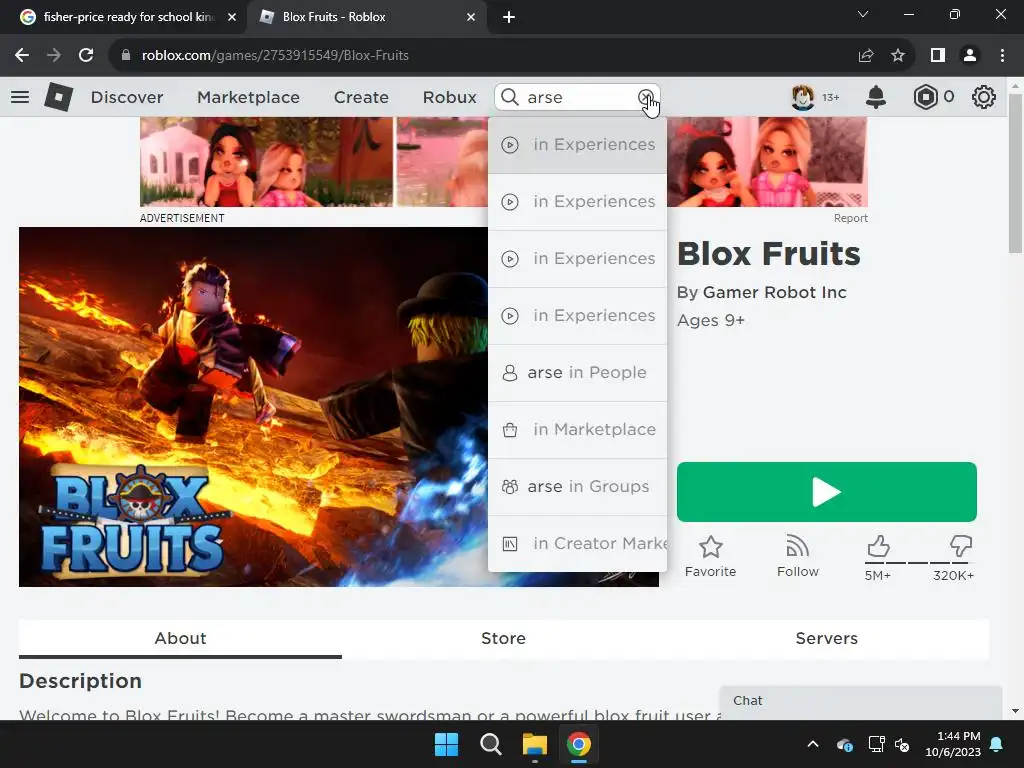Switch to fisher-price Google tab
Image resolution: width=1024 pixels, height=768 pixels.
124,17
